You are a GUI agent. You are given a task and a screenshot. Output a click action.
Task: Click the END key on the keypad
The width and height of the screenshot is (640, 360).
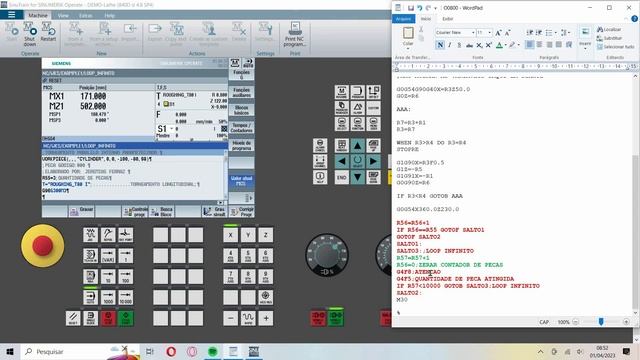coord(342,177)
